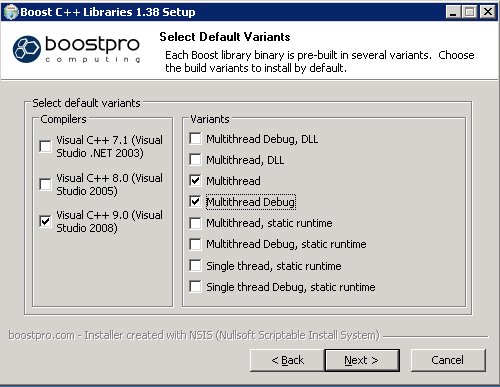500x387 pixels.
Task: Enable Visual C++ 7.1 compiler checkbox
Action: click(x=45, y=146)
